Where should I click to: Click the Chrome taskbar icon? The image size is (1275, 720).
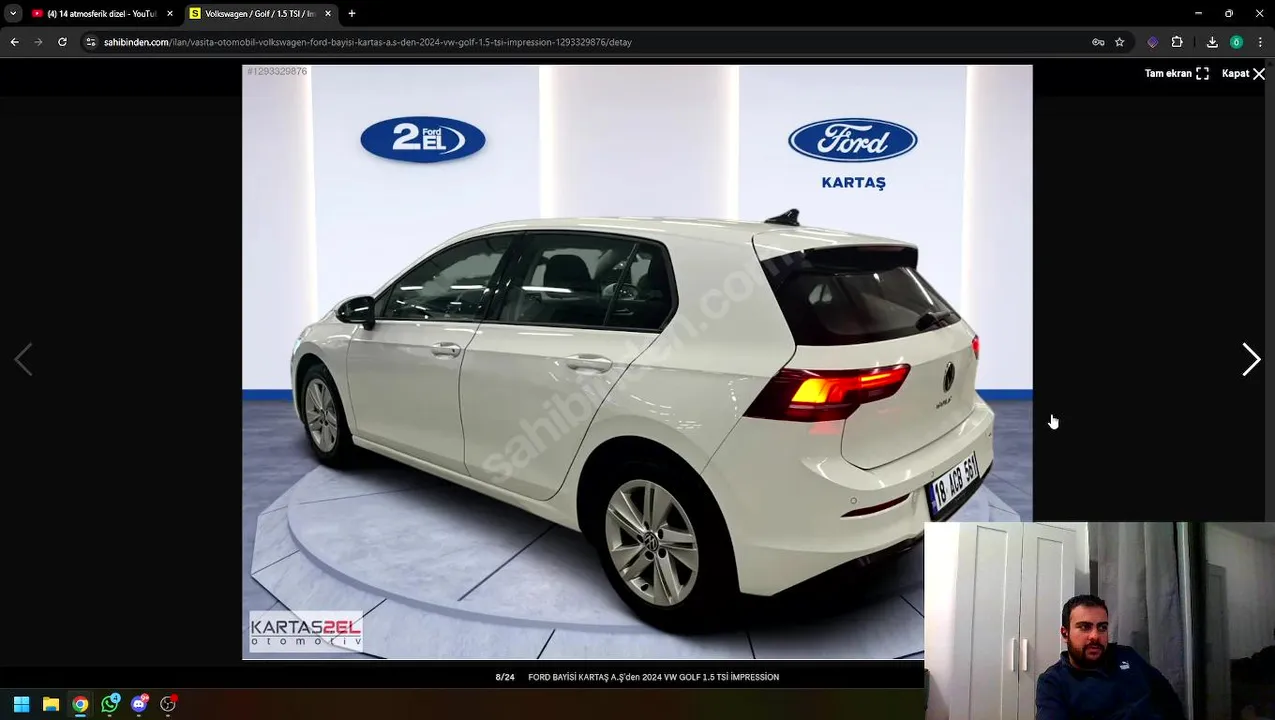coord(80,704)
